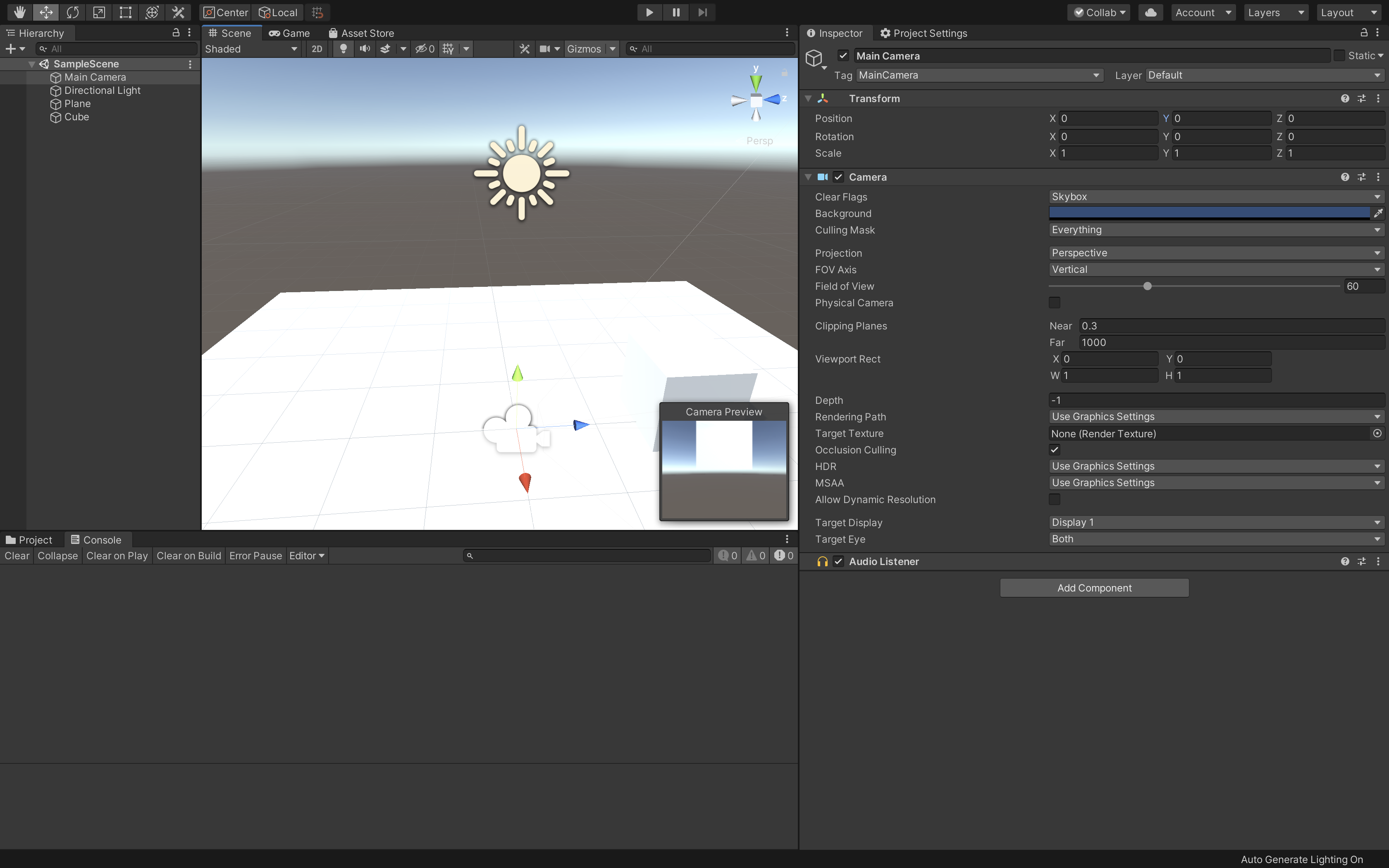Open the Project tab

point(29,540)
